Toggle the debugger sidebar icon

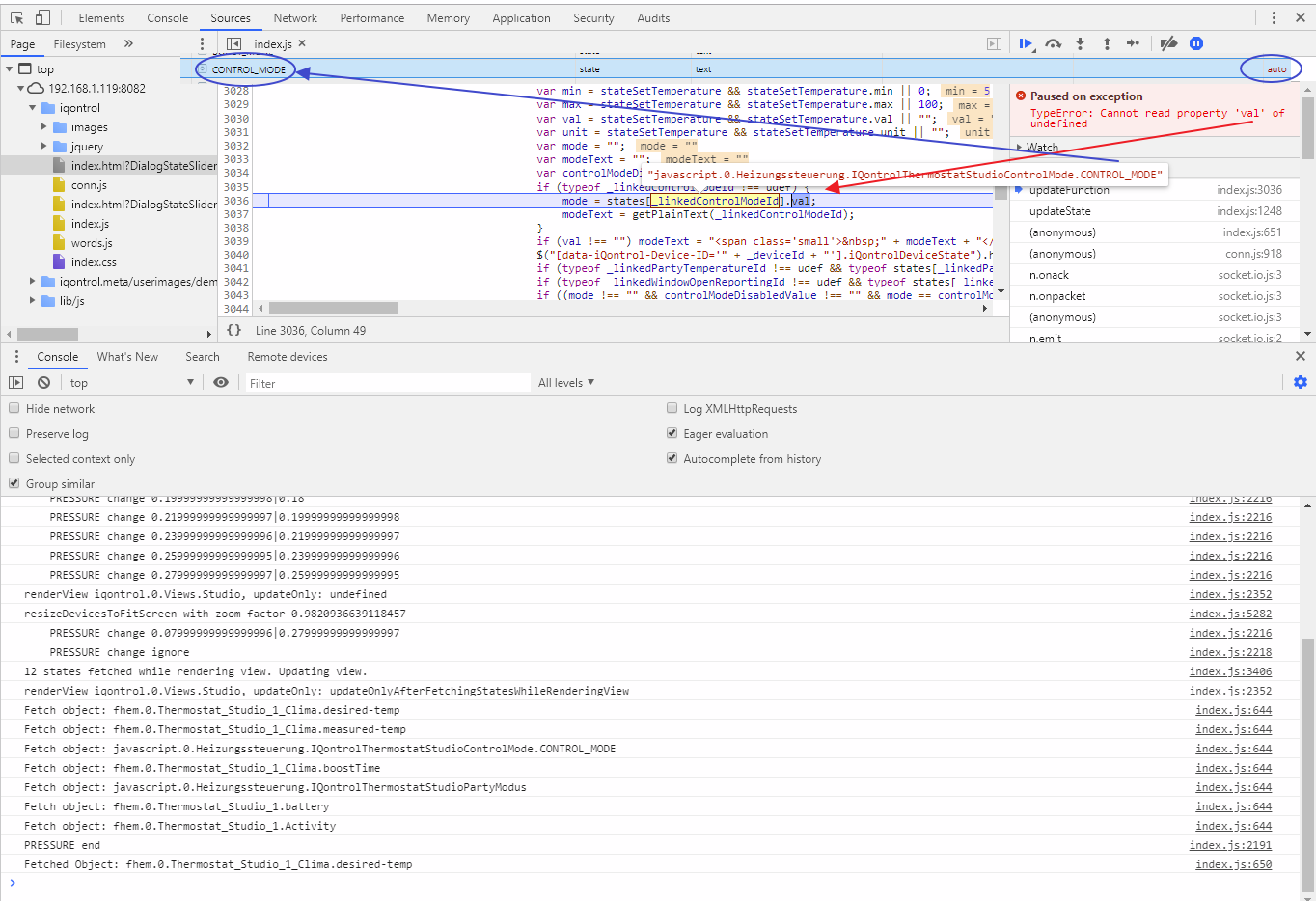994,43
